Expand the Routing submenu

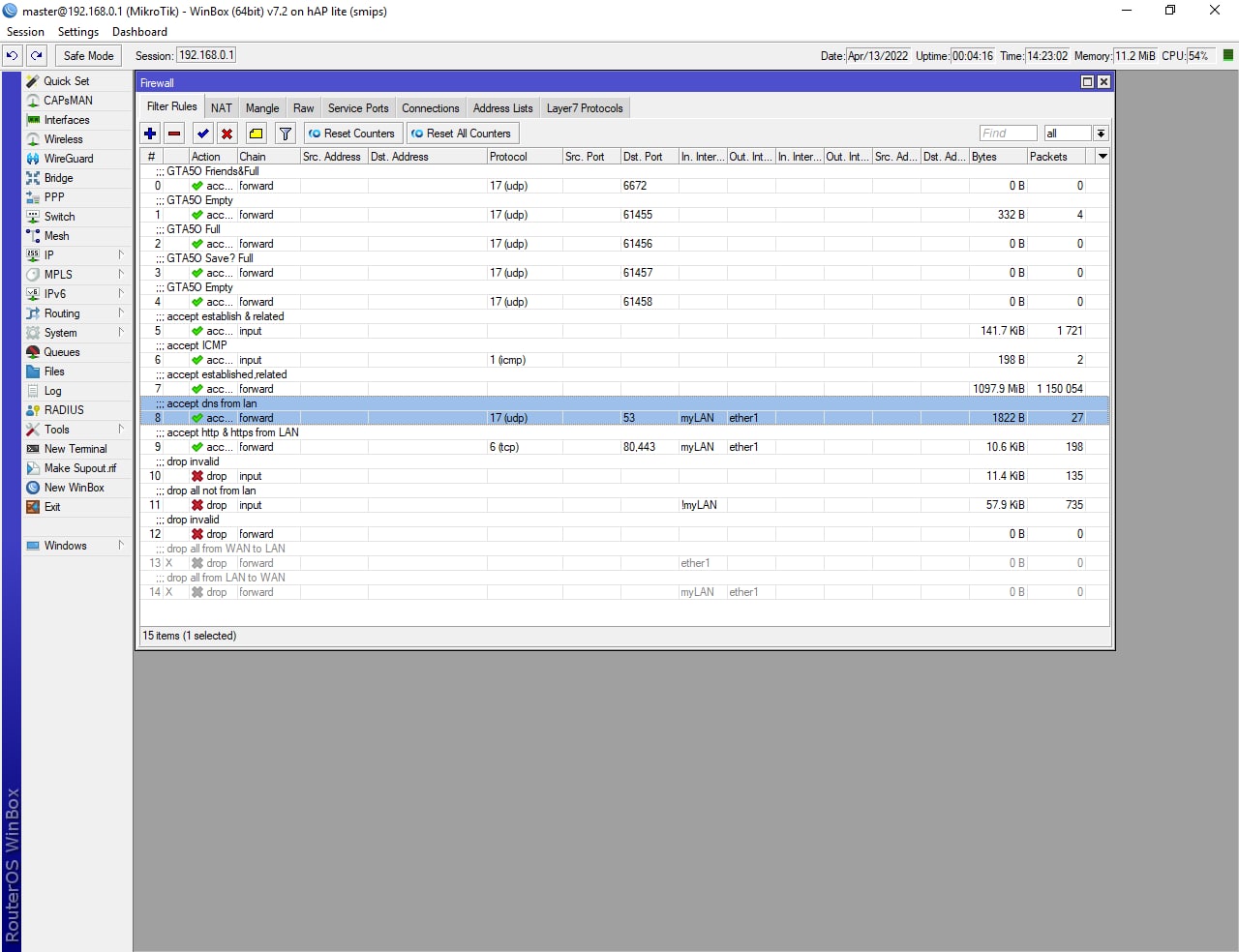(x=77, y=313)
